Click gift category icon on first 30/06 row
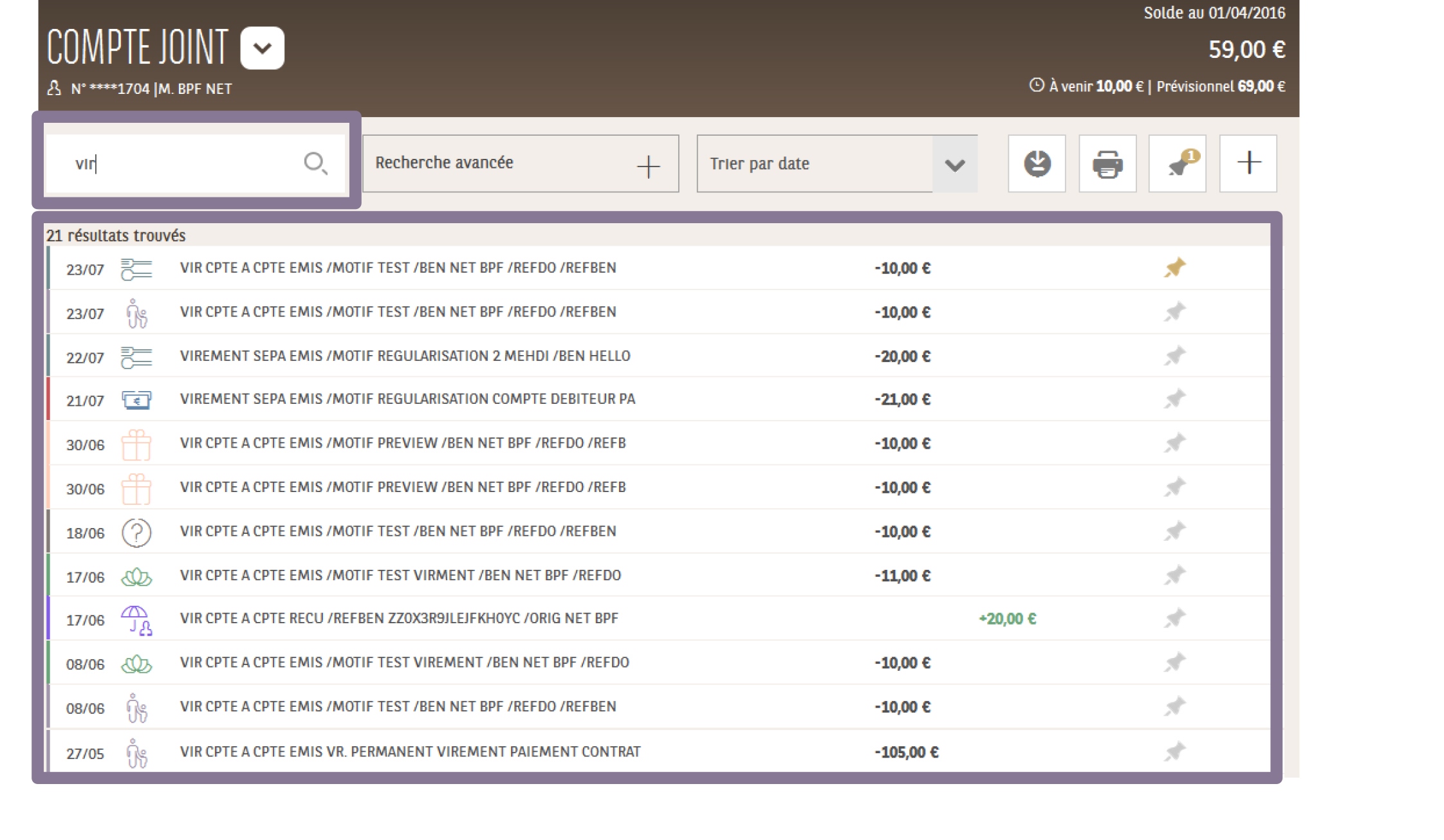1444x840 pixels. pyautogui.click(x=136, y=444)
